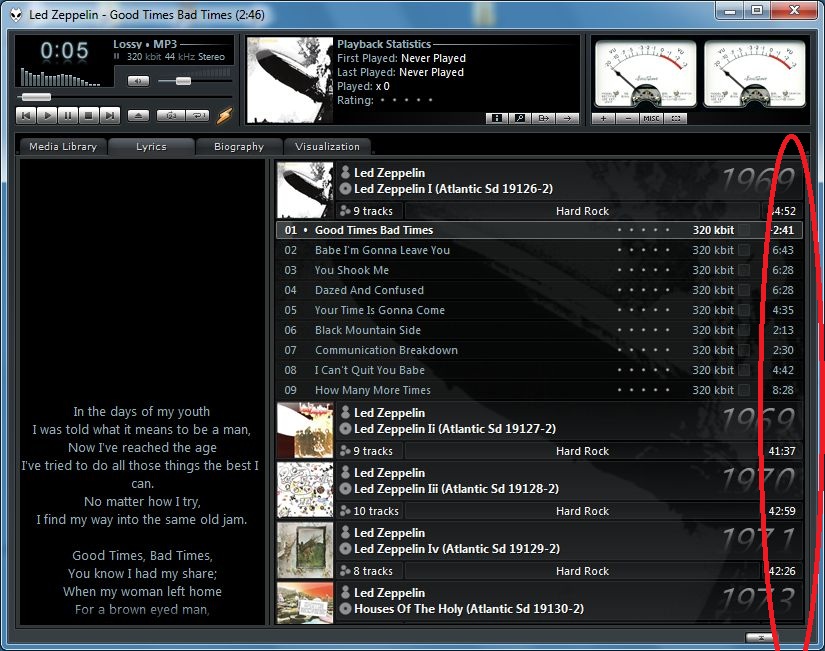825x651 pixels.
Task: Click the album cover in Playback Statistics panel
Action: tap(290, 80)
